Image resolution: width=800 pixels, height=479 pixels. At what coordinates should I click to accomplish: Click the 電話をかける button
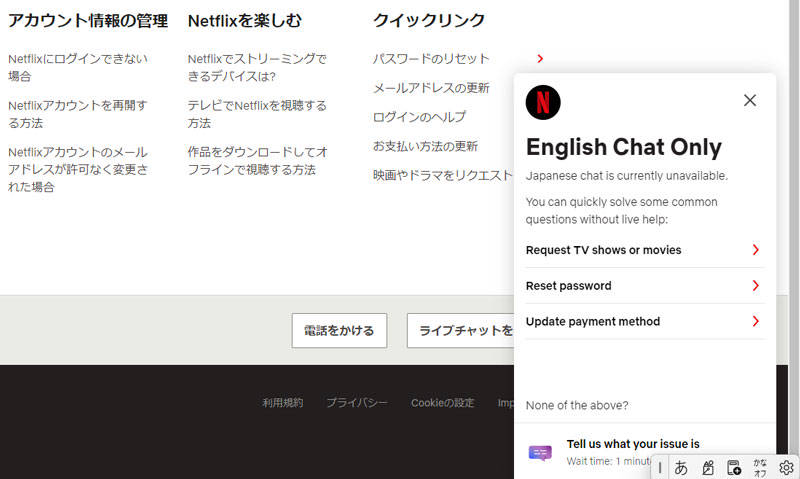coord(339,331)
